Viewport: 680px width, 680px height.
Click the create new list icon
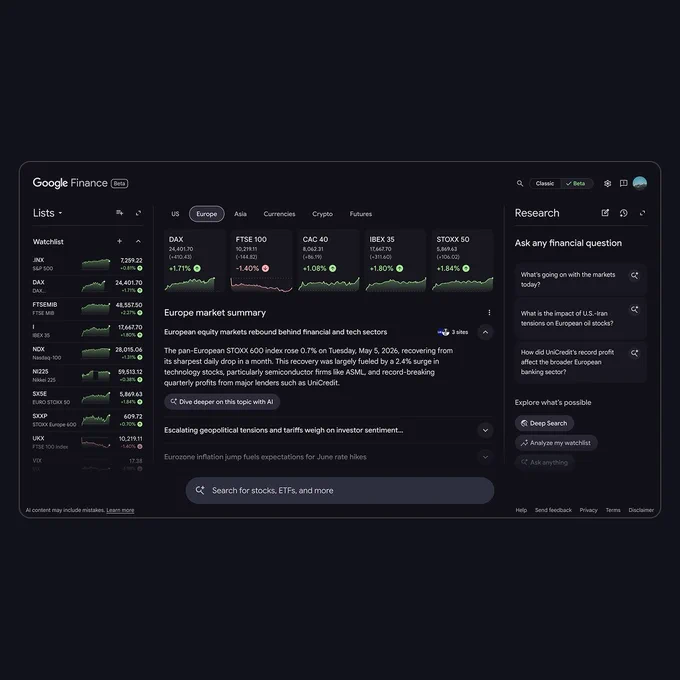[120, 213]
